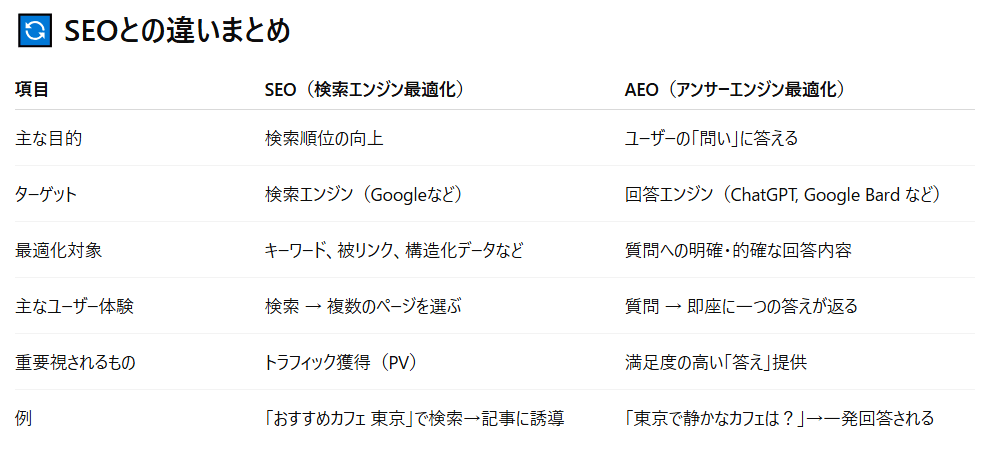Viewport: 991px width, 457px height.
Task: Click the '質問 → 即座に一つの答えが返る' cell
Action: click(741, 307)
